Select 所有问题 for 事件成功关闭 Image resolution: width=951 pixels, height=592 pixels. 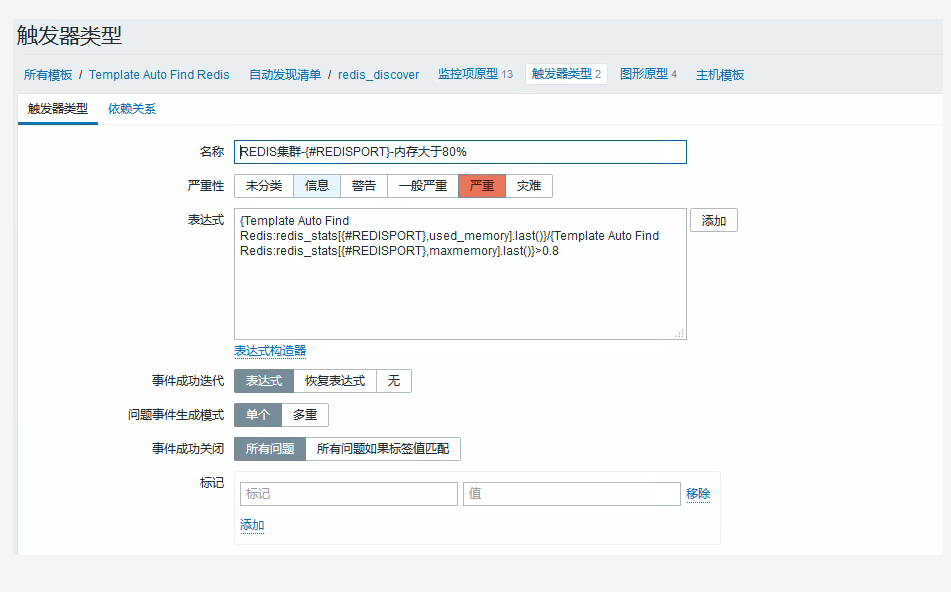[x=270, y=449]
